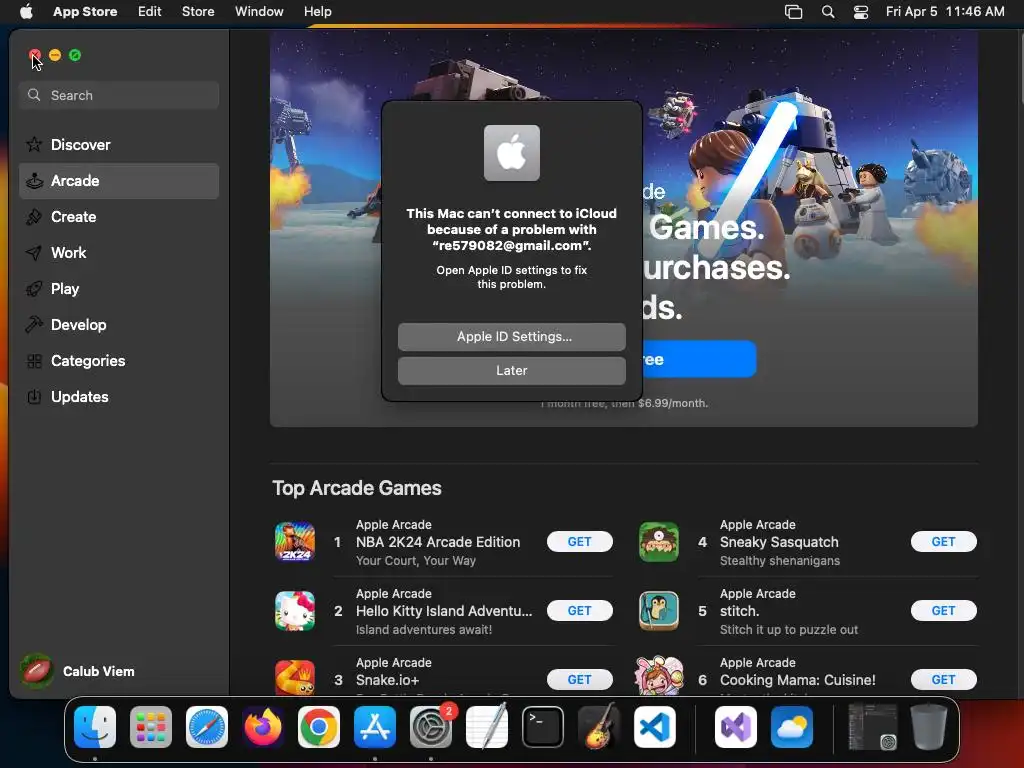
Task: Open Spotlight search in the menu bar
Action: pos(827,12)
